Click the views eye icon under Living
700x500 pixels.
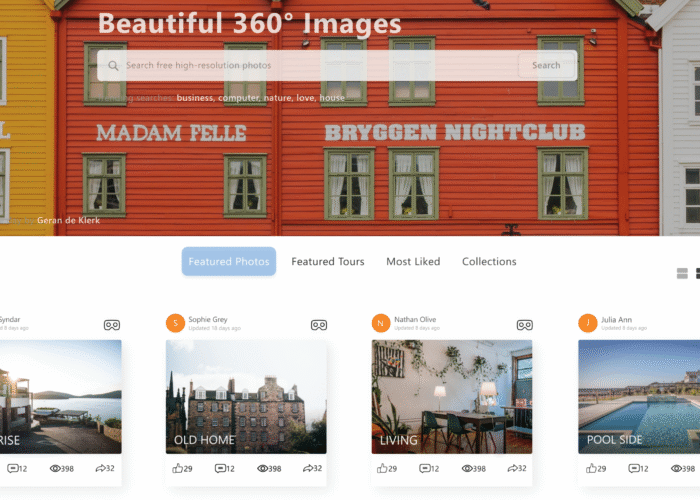coord(469,468)
